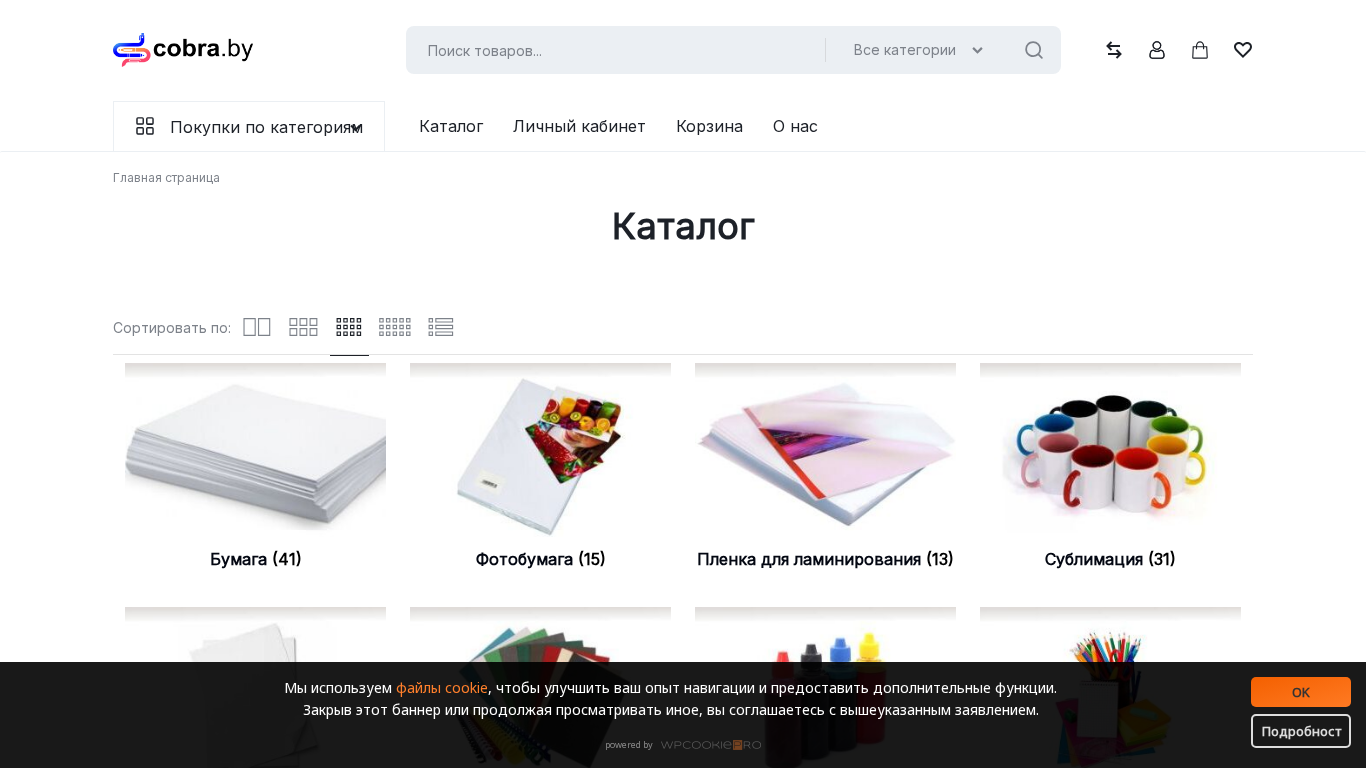
Task: Accept cookies with the OK button
Action: tap(1301, 692)
